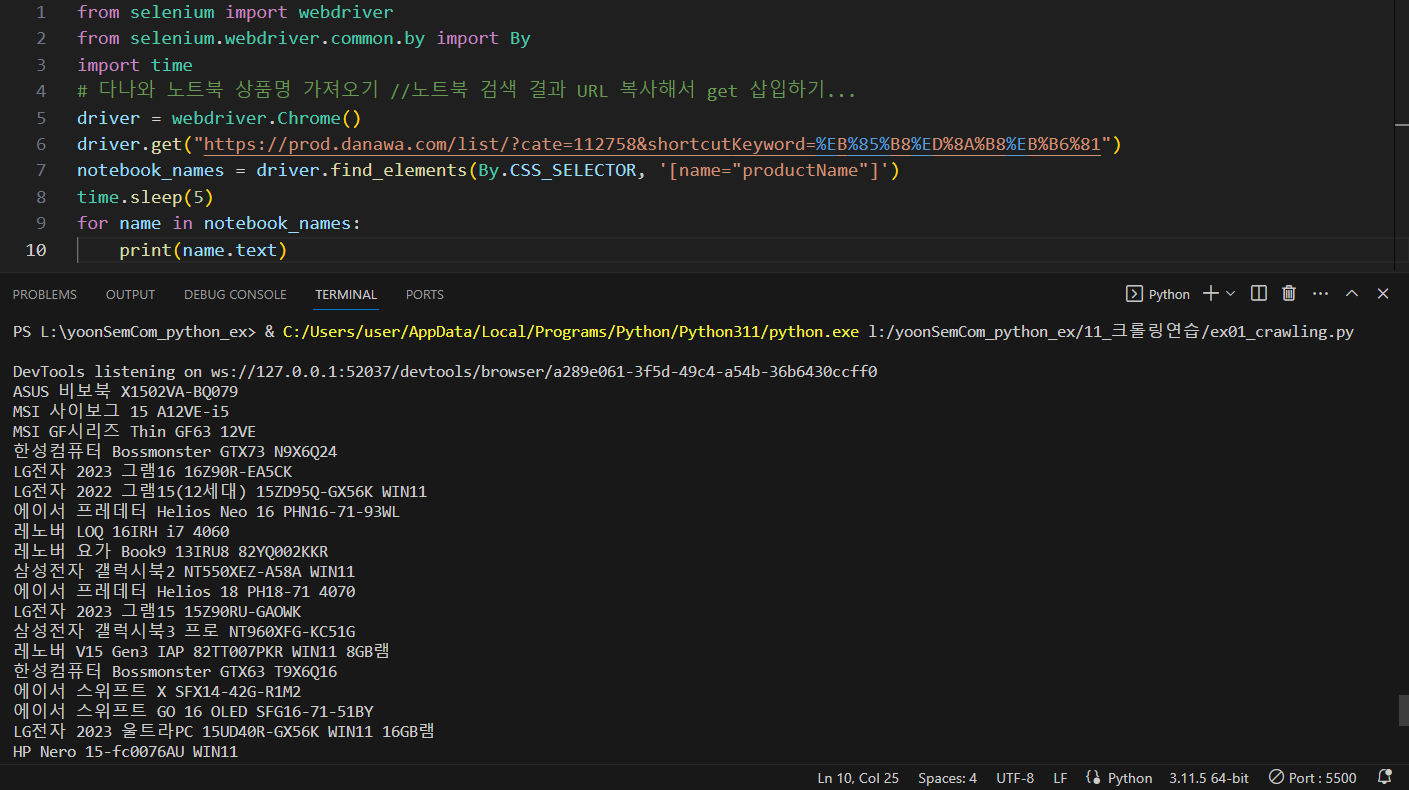Click 'webdriver.Chrome()' in line 5
1409x790 pixels.
point(266,118)
